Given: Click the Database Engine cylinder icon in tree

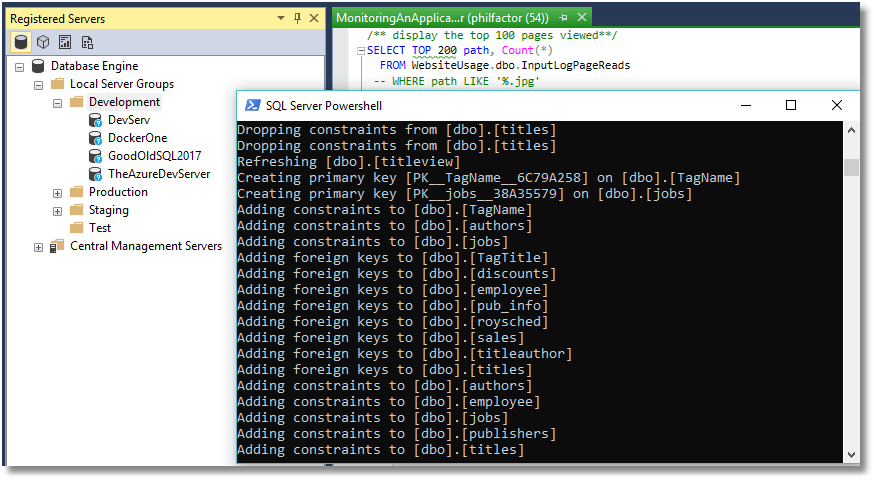Looking at the screenshot, I should 38,66.
